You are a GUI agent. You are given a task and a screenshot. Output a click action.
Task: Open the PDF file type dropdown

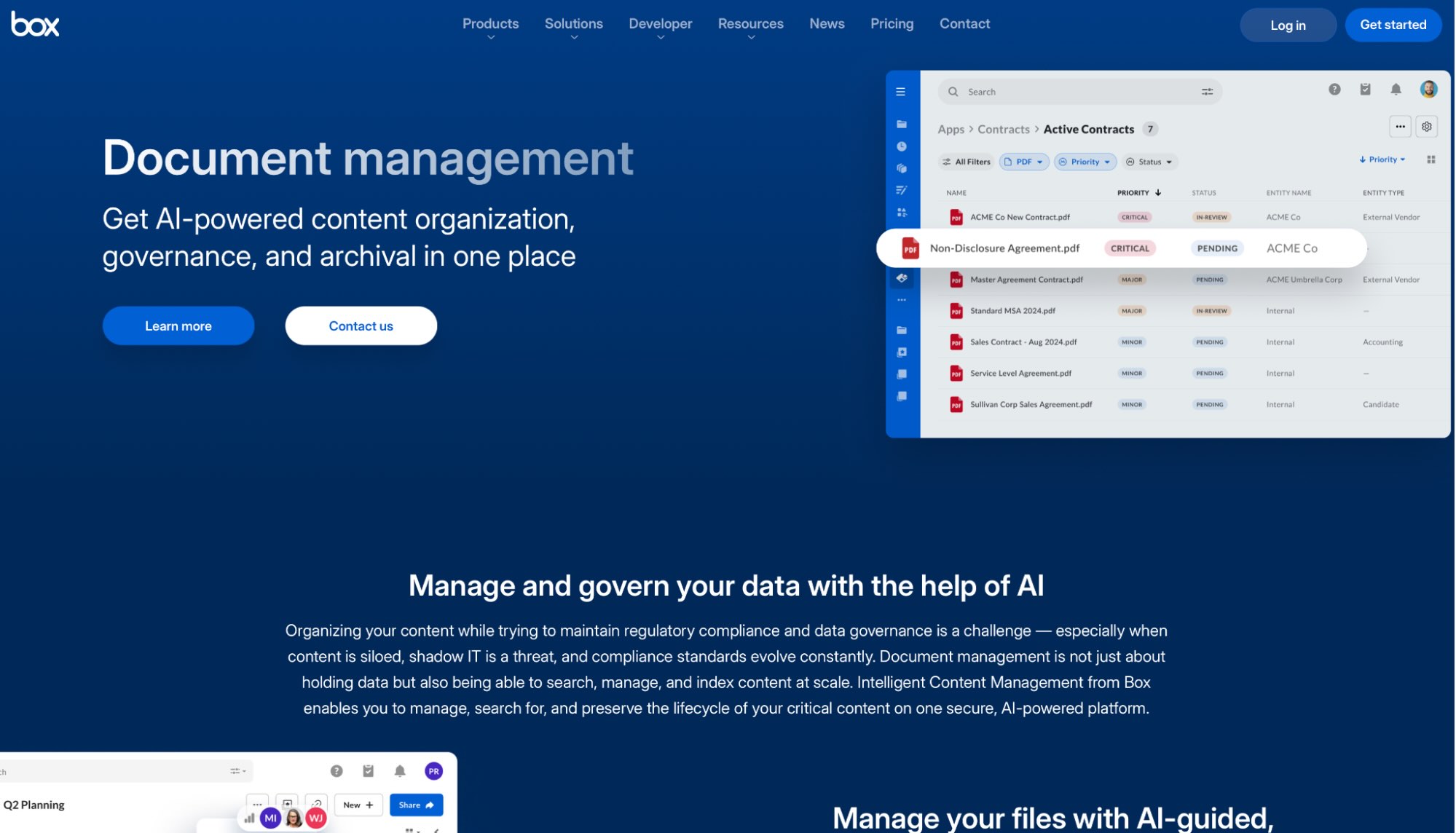[1023, 161]
